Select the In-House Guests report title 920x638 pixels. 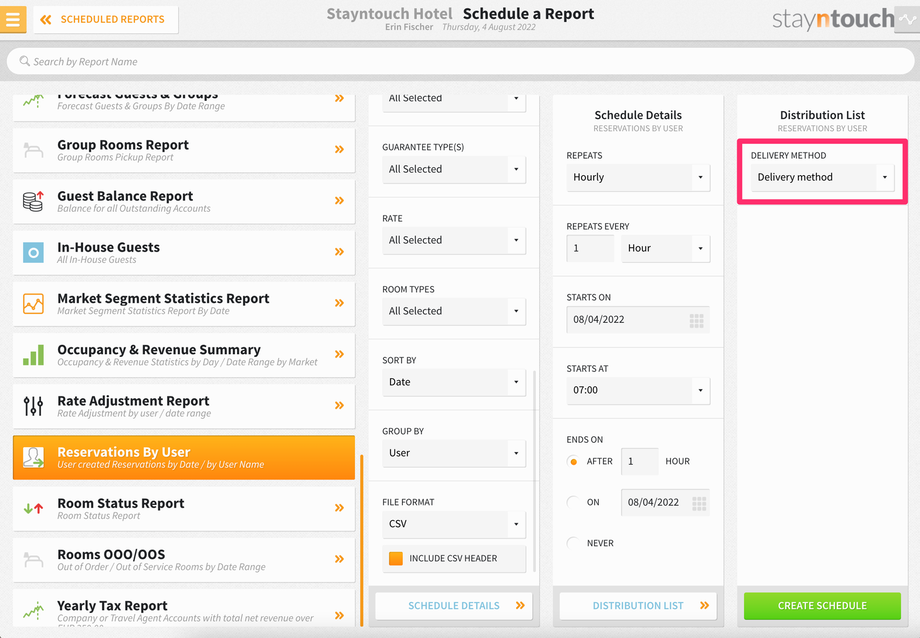tap(109, 247)
